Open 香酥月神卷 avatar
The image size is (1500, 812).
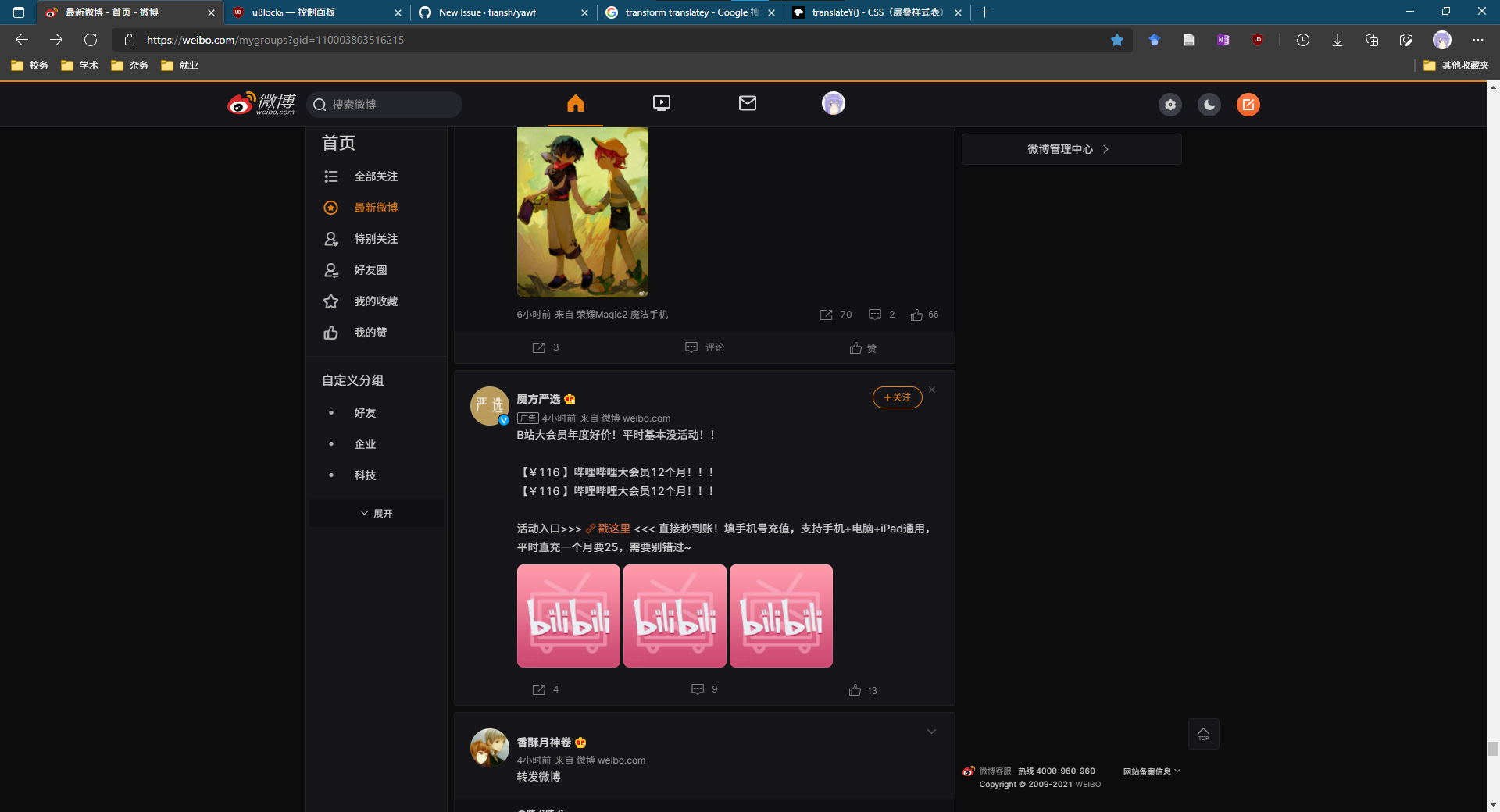[x=490, y=748]
